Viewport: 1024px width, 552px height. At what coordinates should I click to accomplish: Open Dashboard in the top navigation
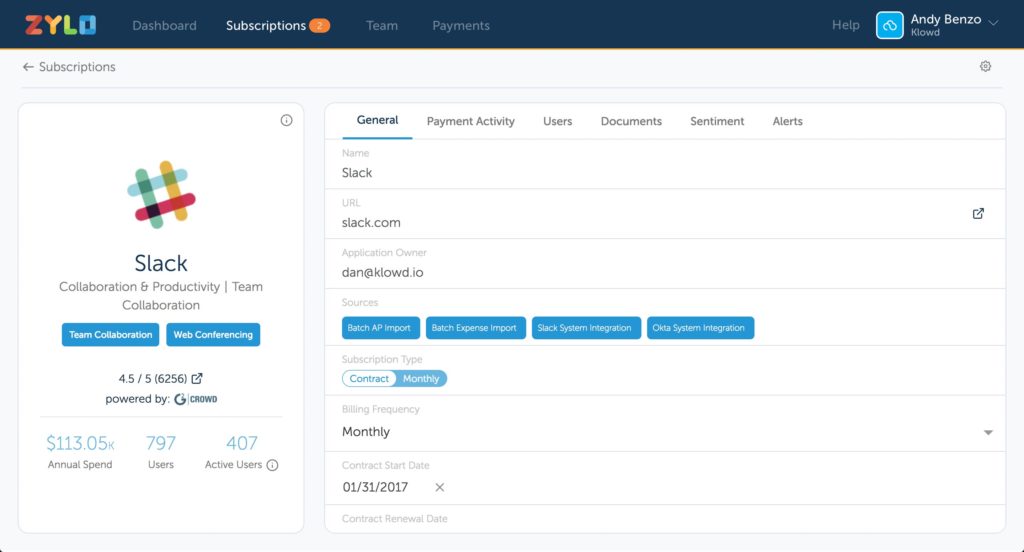coord(164,25)
